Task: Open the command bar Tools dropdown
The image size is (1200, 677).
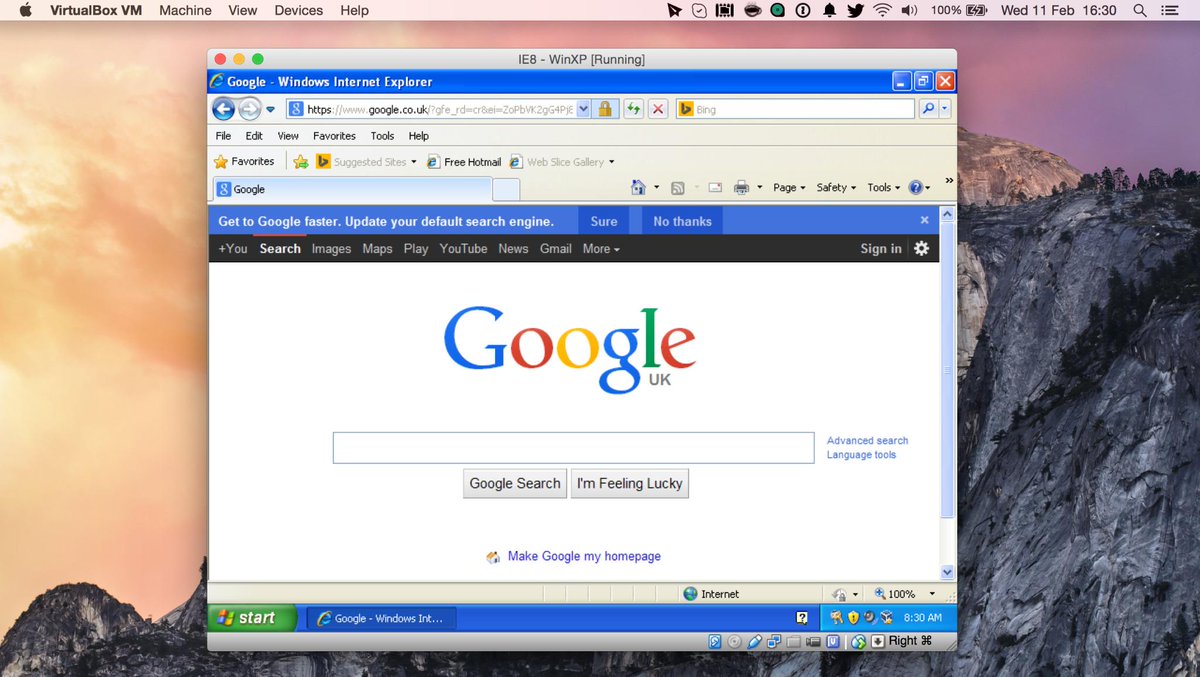Action: 883,187
